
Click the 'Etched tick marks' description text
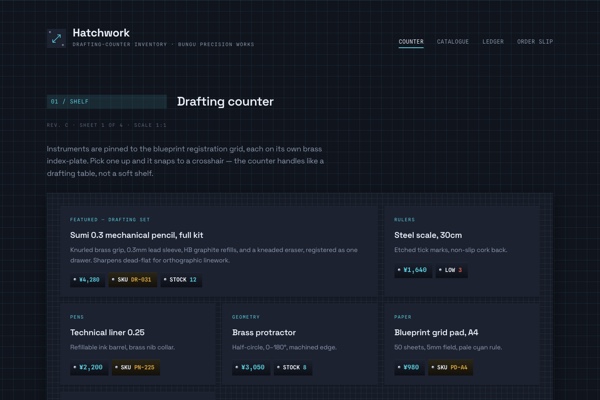tap(451, 250)
